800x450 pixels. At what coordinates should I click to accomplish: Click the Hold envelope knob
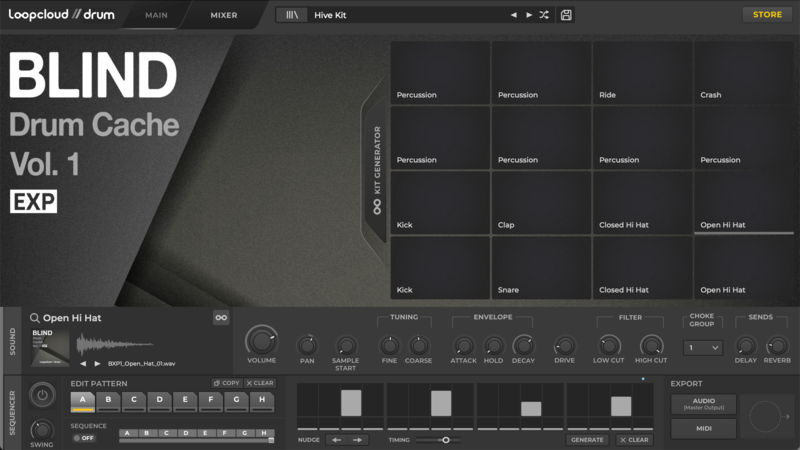(x=493, y=346)
